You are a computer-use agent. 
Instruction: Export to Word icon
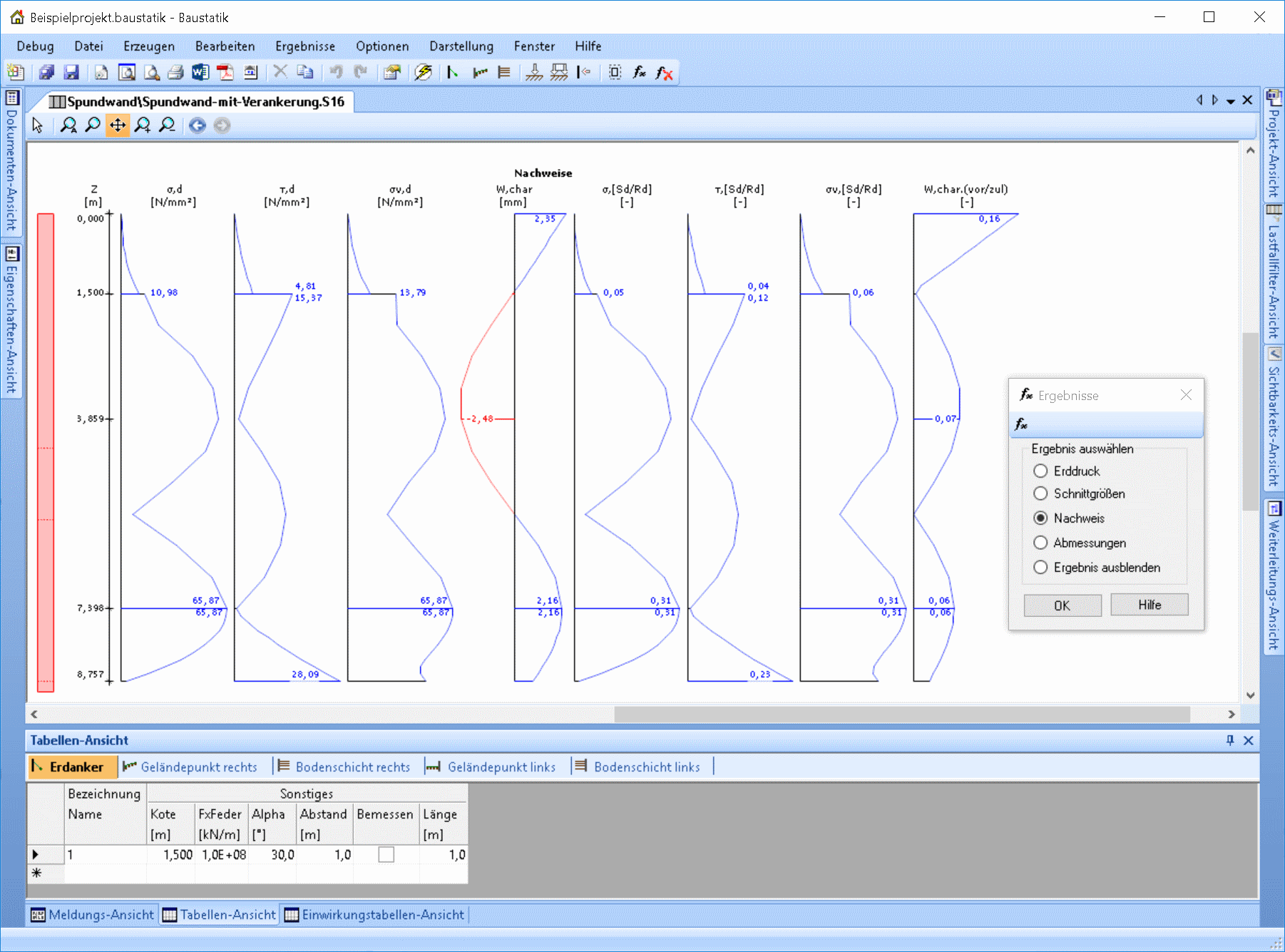pyautogui.click(x=200, y=72)
